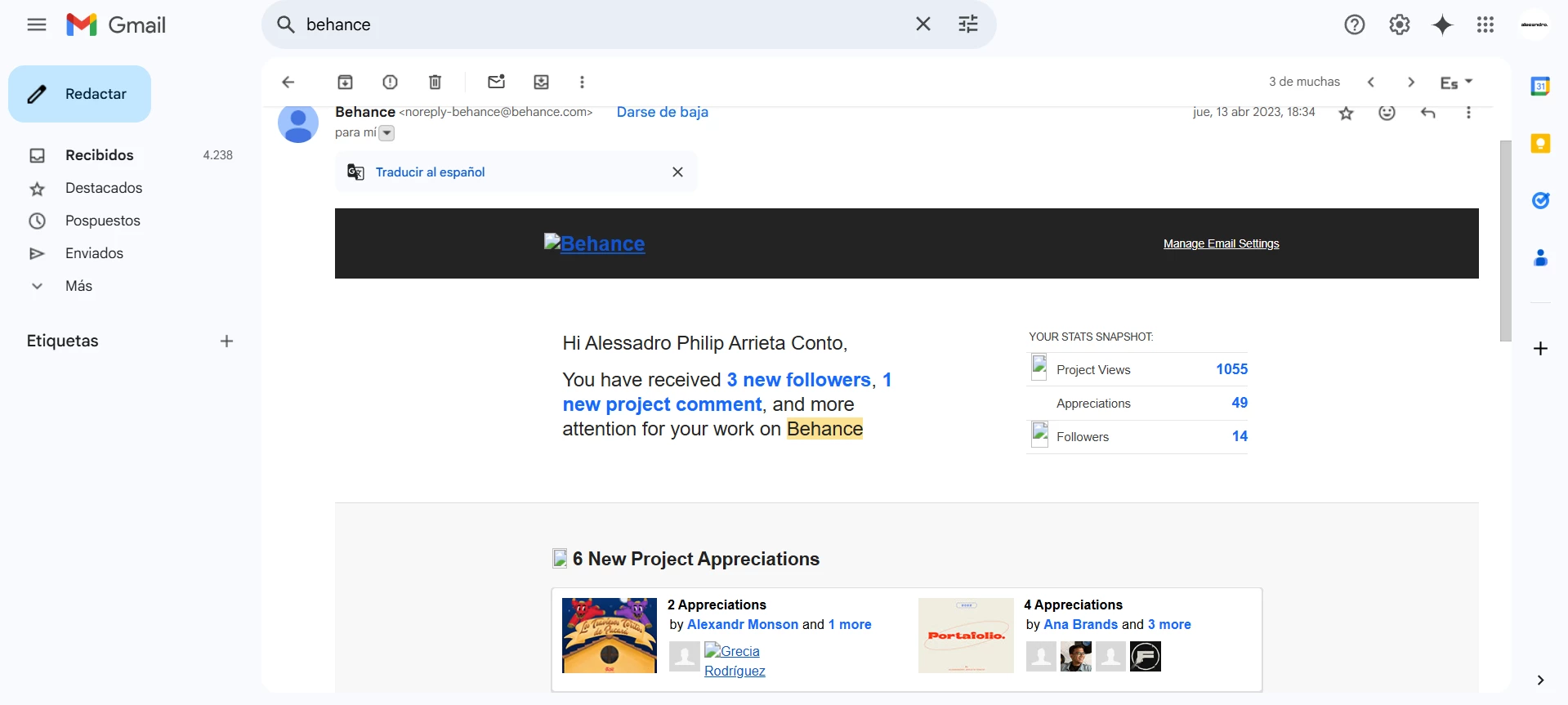The width and height of the screenshot is (1568, 705).
Task: Click the Move to inbox icon
Action: [x=542, y=82]
